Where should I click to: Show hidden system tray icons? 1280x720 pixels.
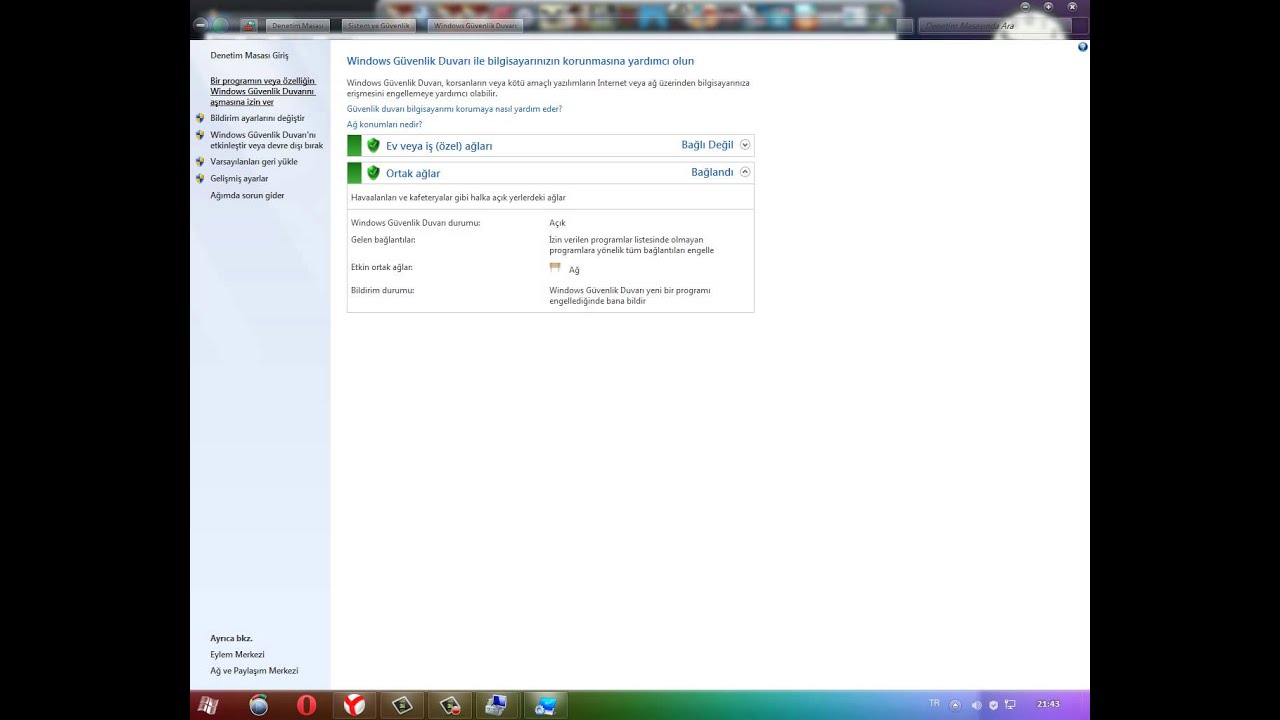[x=955, y=705]
